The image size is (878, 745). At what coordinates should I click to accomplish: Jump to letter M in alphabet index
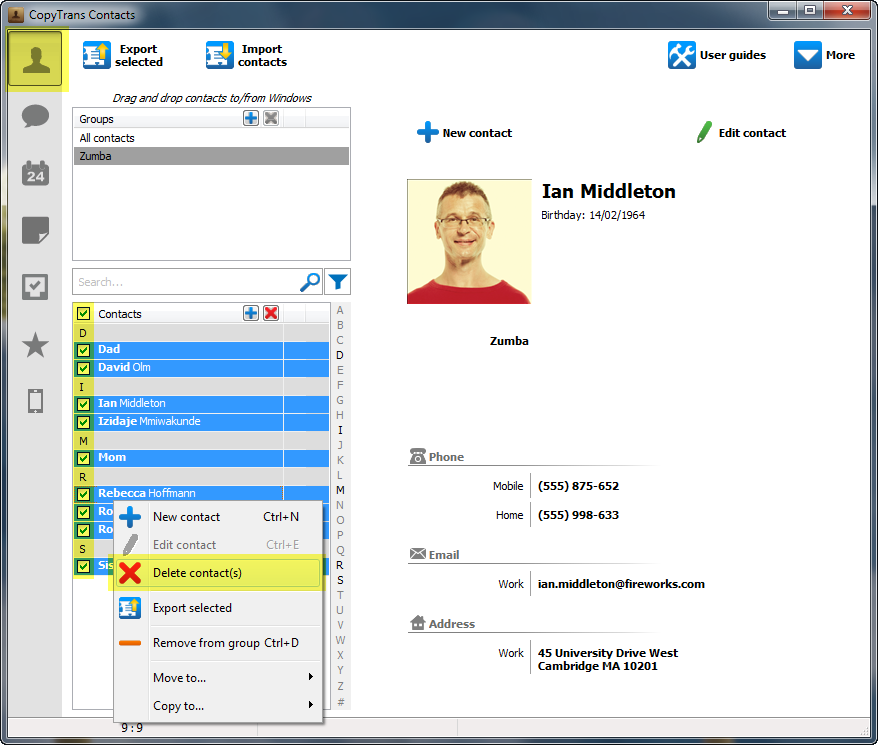coord(340,490)
